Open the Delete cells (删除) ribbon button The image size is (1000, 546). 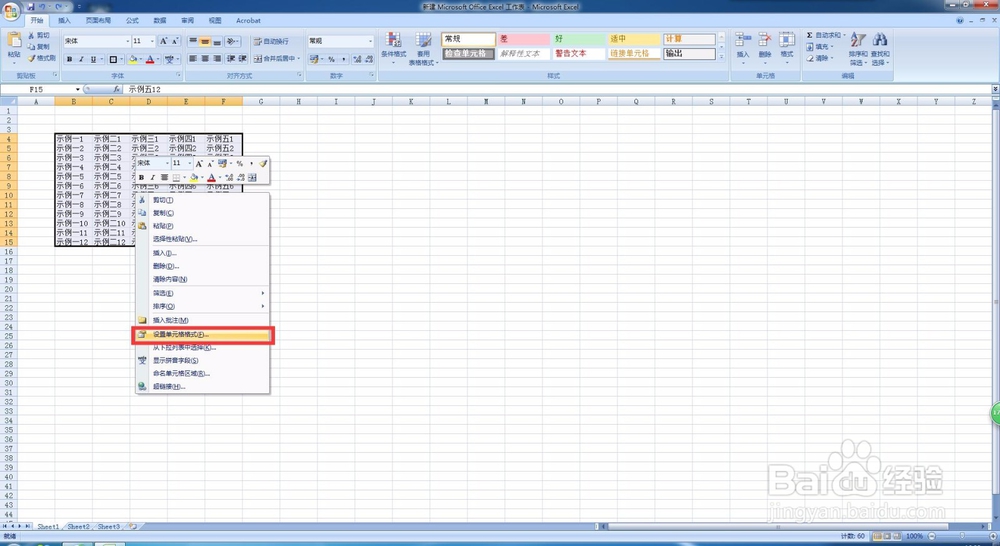coord(765,46)
